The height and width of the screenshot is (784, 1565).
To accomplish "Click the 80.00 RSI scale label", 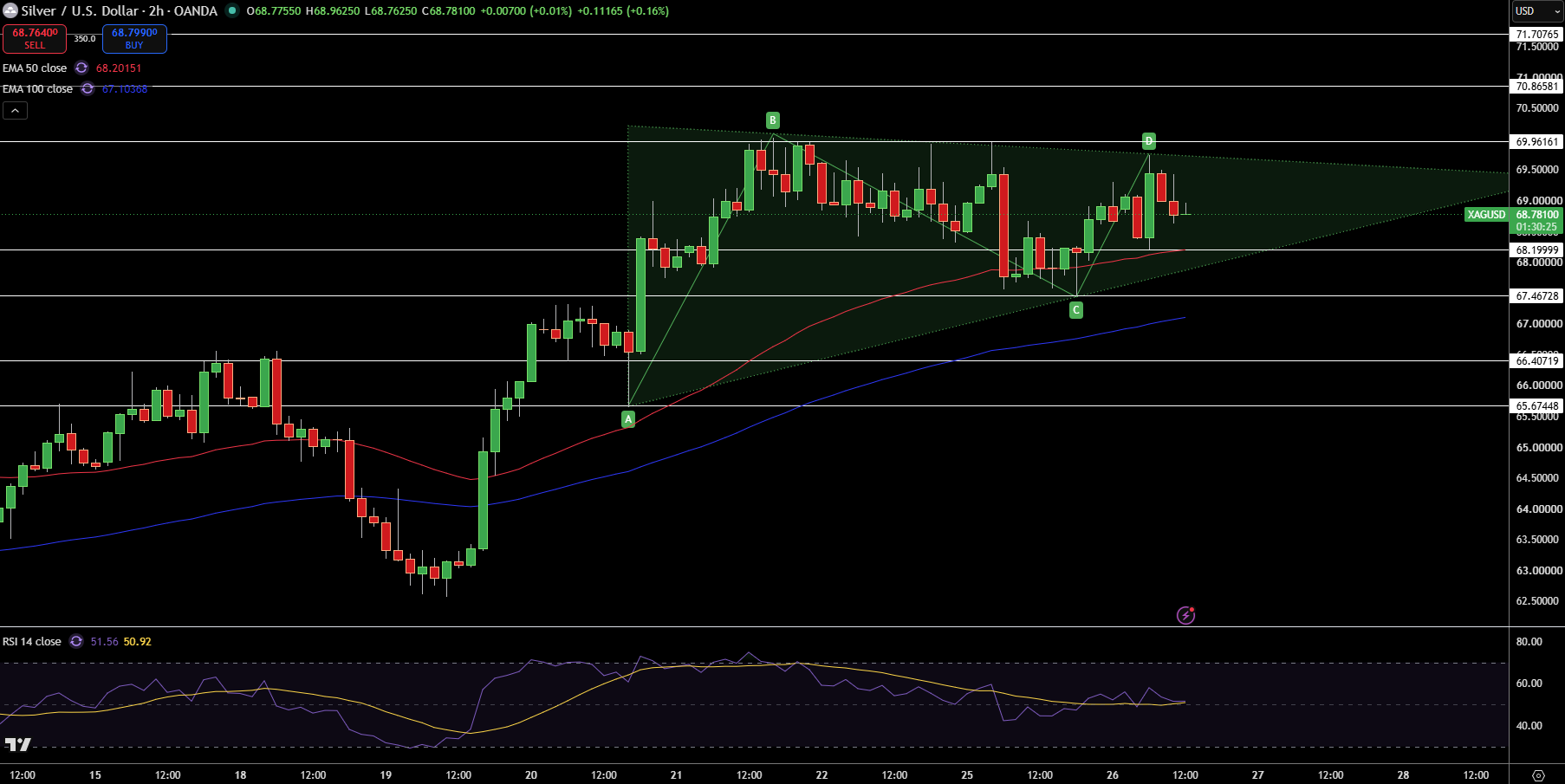I will pos(1529,641).
